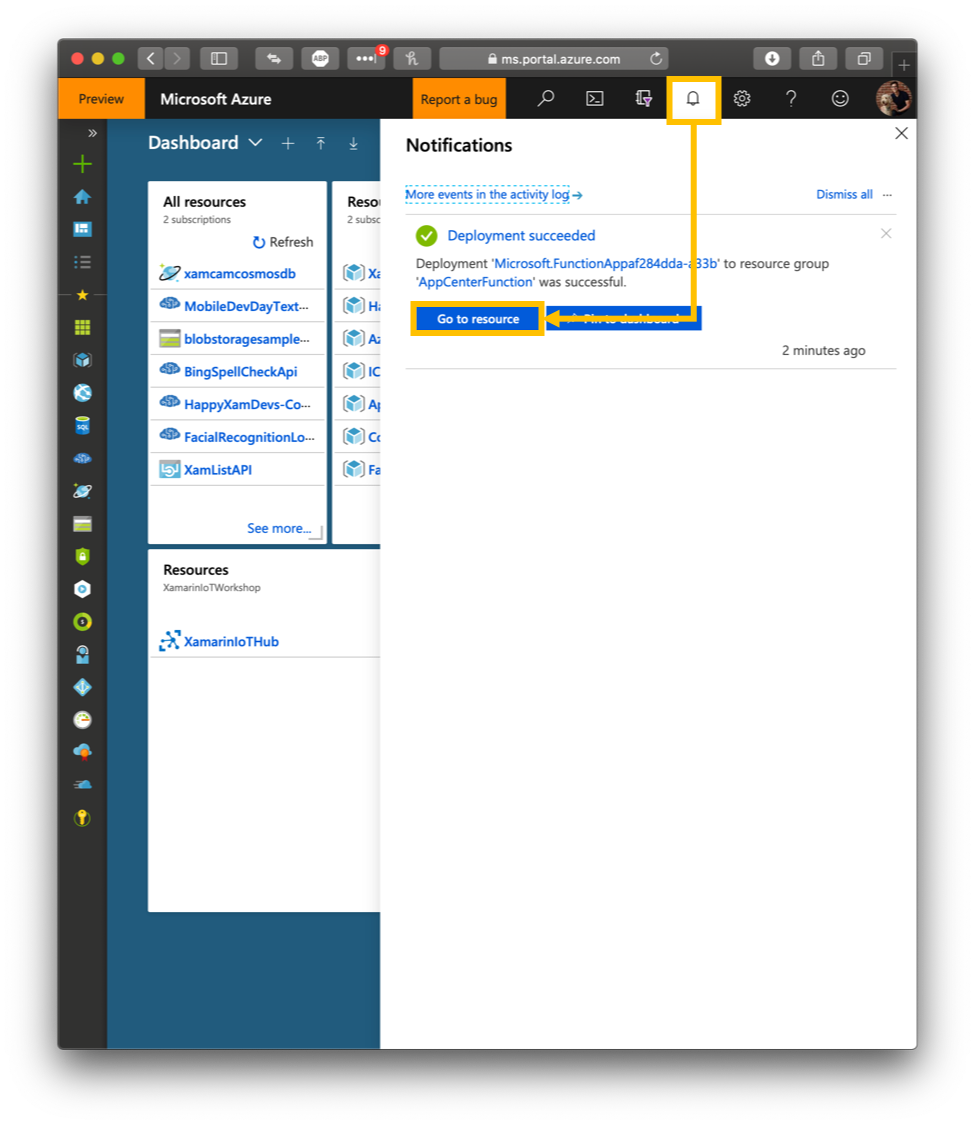Click Safari address bar ms.portal.azure.com
This screenshot has width=972, height=1125.
[x=554, y=59]
